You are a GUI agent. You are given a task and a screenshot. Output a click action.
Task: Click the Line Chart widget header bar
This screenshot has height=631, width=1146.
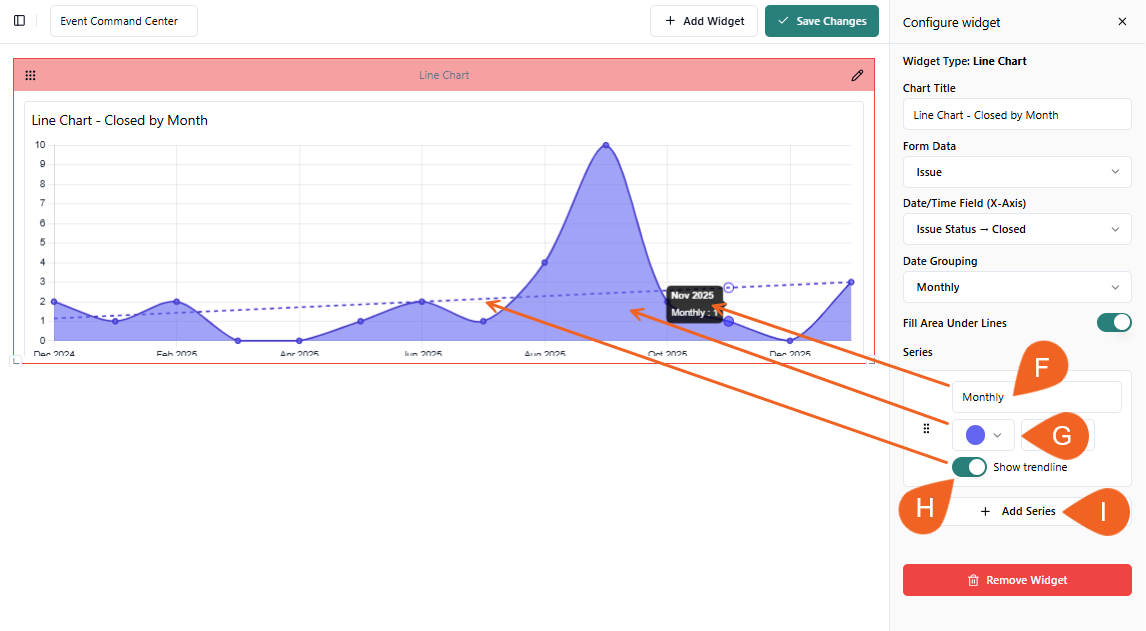pos(443,75)
